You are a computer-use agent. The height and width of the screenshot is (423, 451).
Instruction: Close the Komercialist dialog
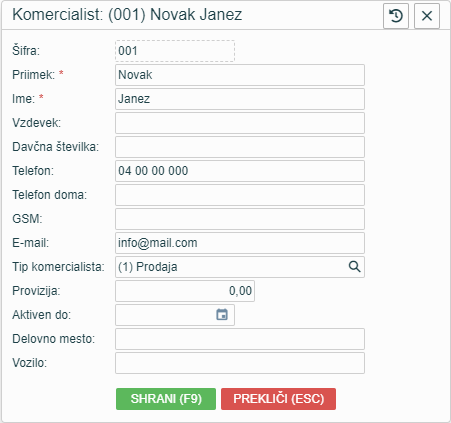click(427, 16)
